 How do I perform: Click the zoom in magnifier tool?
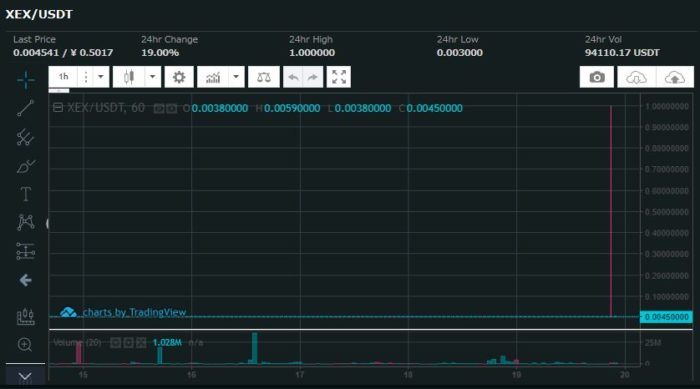click(x=25, y=344)
